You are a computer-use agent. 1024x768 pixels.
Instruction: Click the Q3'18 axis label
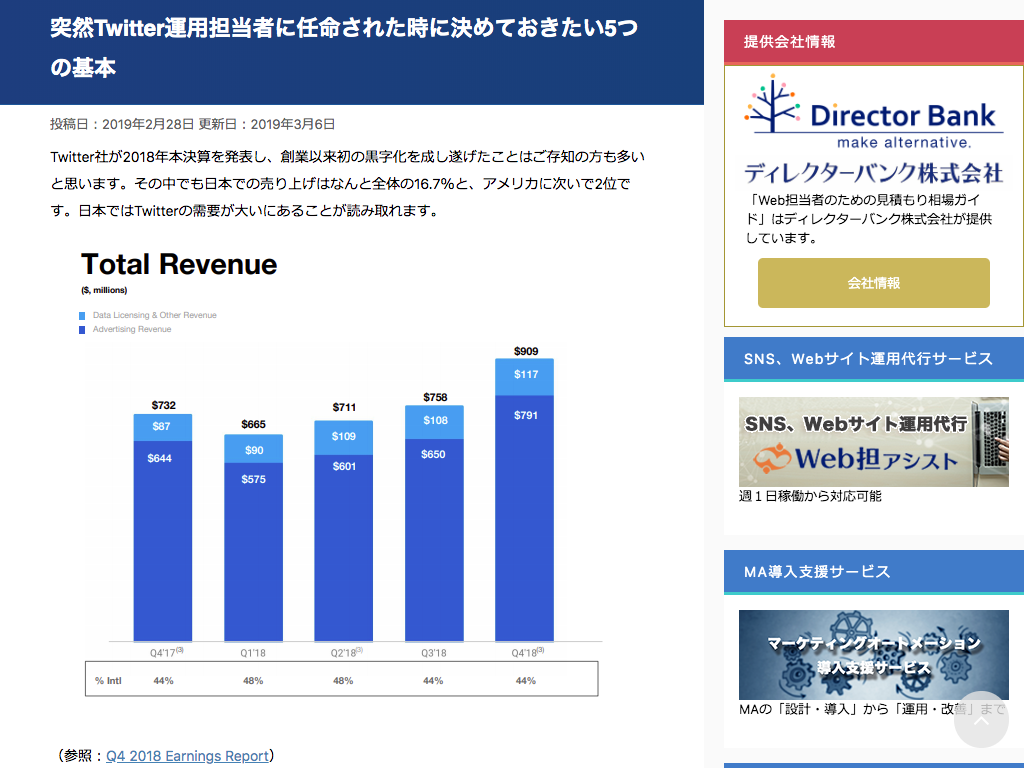(434, 653)
